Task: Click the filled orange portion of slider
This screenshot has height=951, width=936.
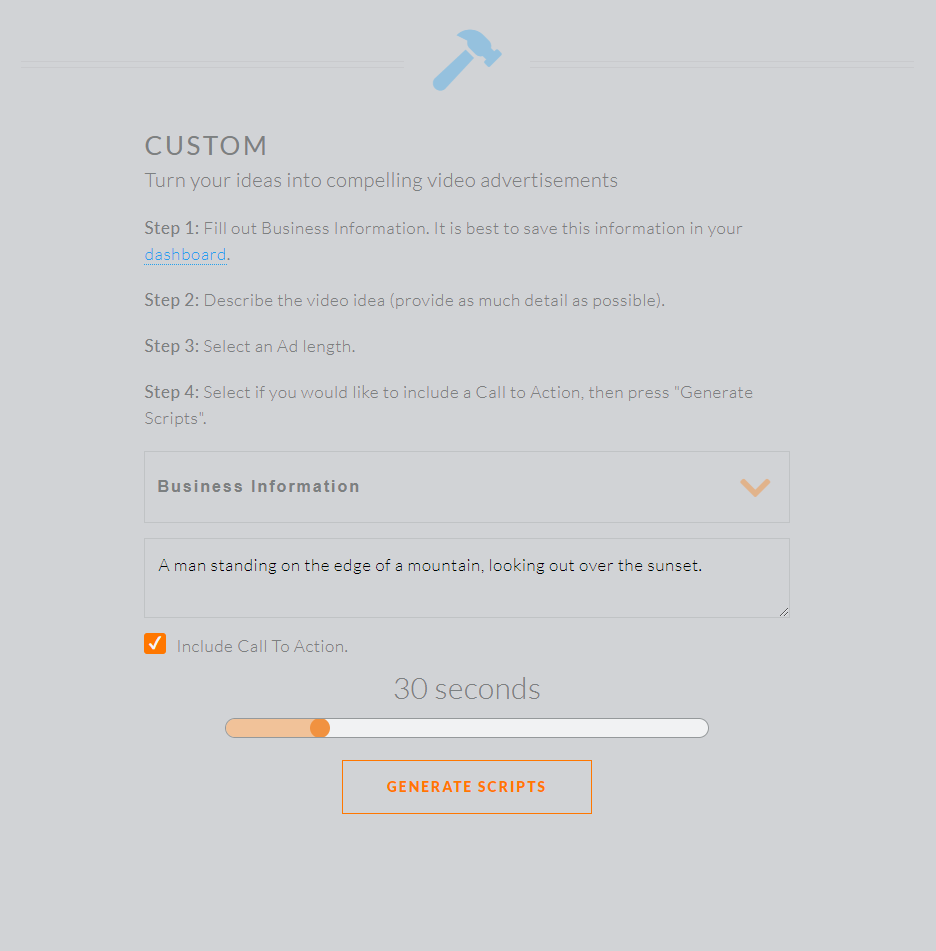Action: [x=268, y=728]
